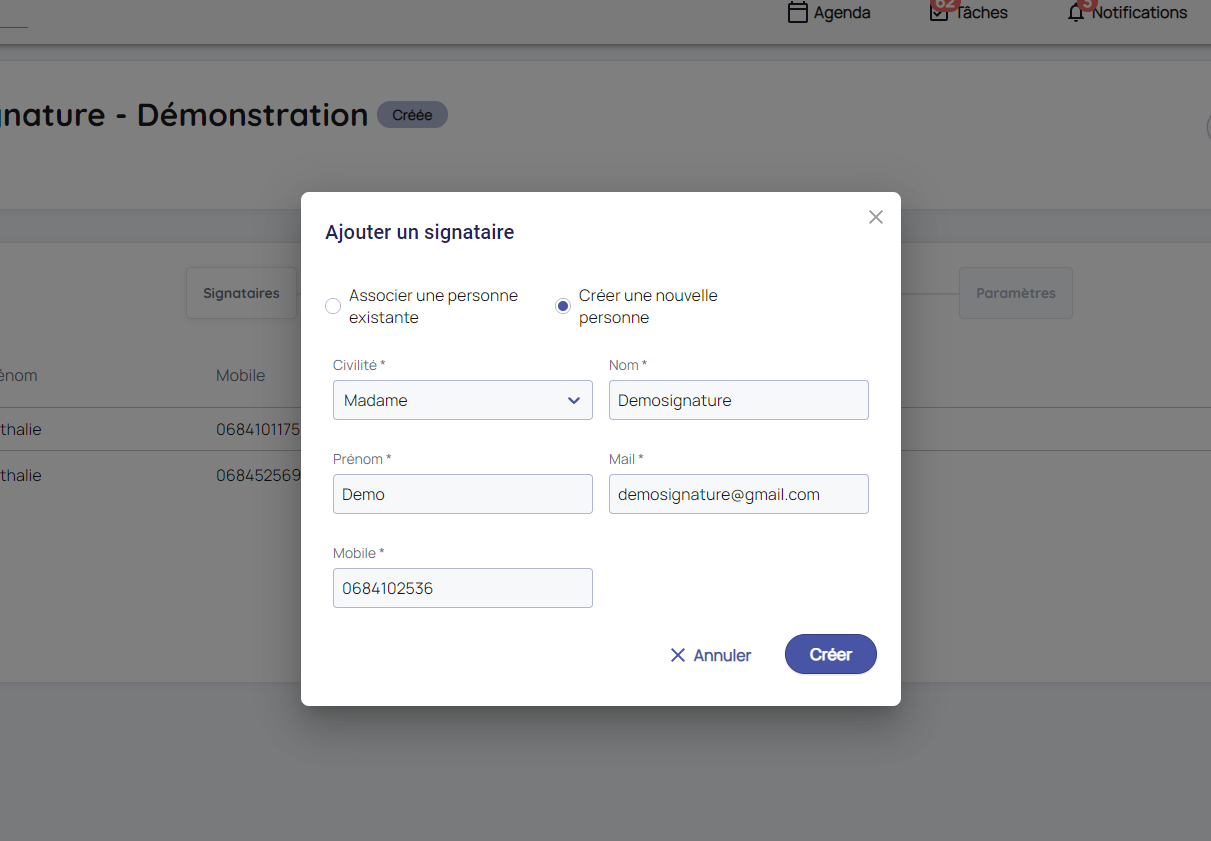Open the Tâches checklist icon
This screenshot has height=841, width=1211.
click(x=939, y=13)
